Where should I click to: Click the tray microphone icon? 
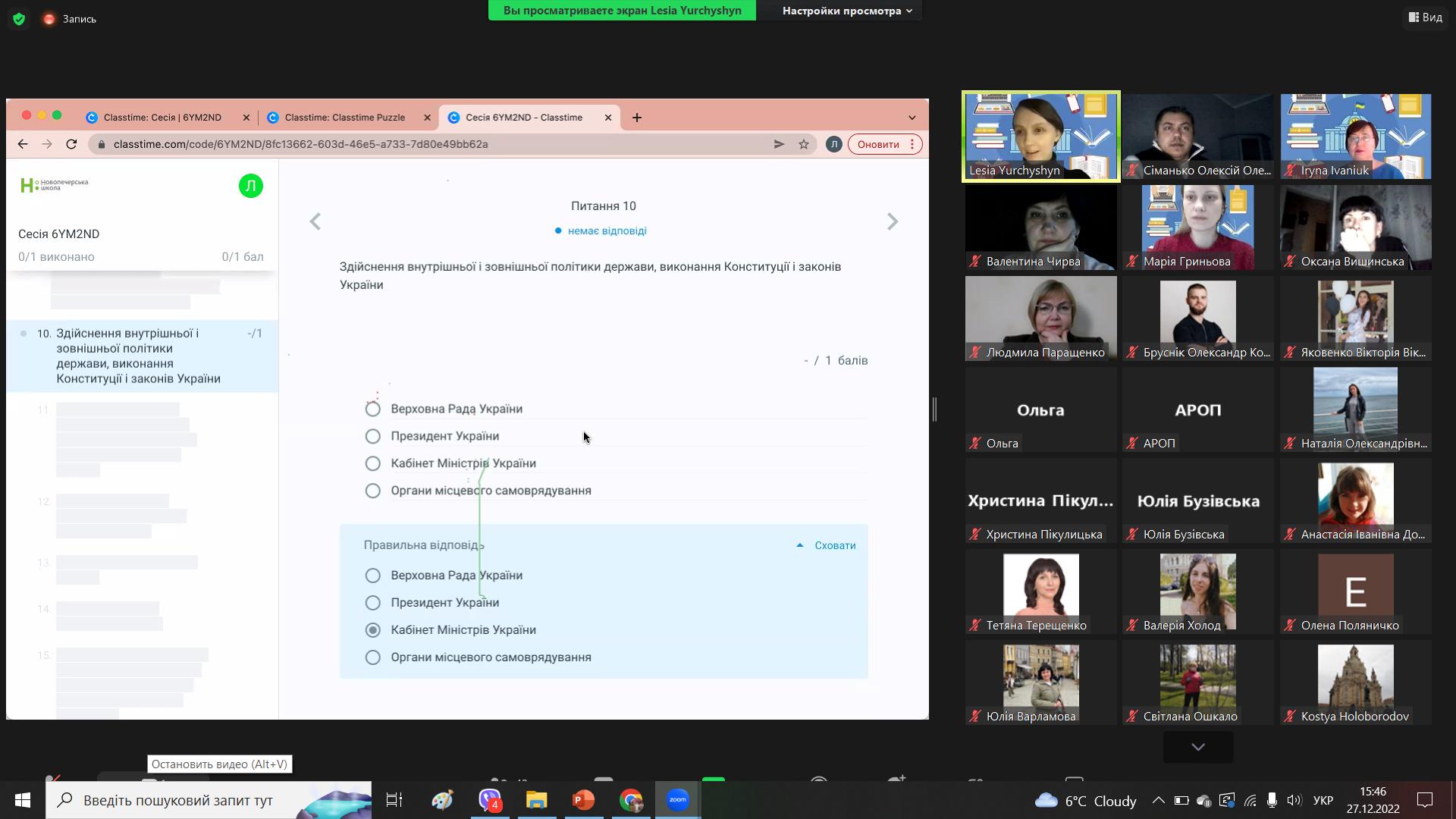pyautogui.click(x=1272, y=800)
